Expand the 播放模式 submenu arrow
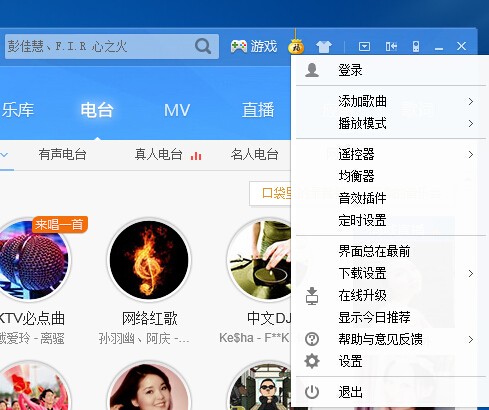Screen dimensions: 489x410 point(471,124)
